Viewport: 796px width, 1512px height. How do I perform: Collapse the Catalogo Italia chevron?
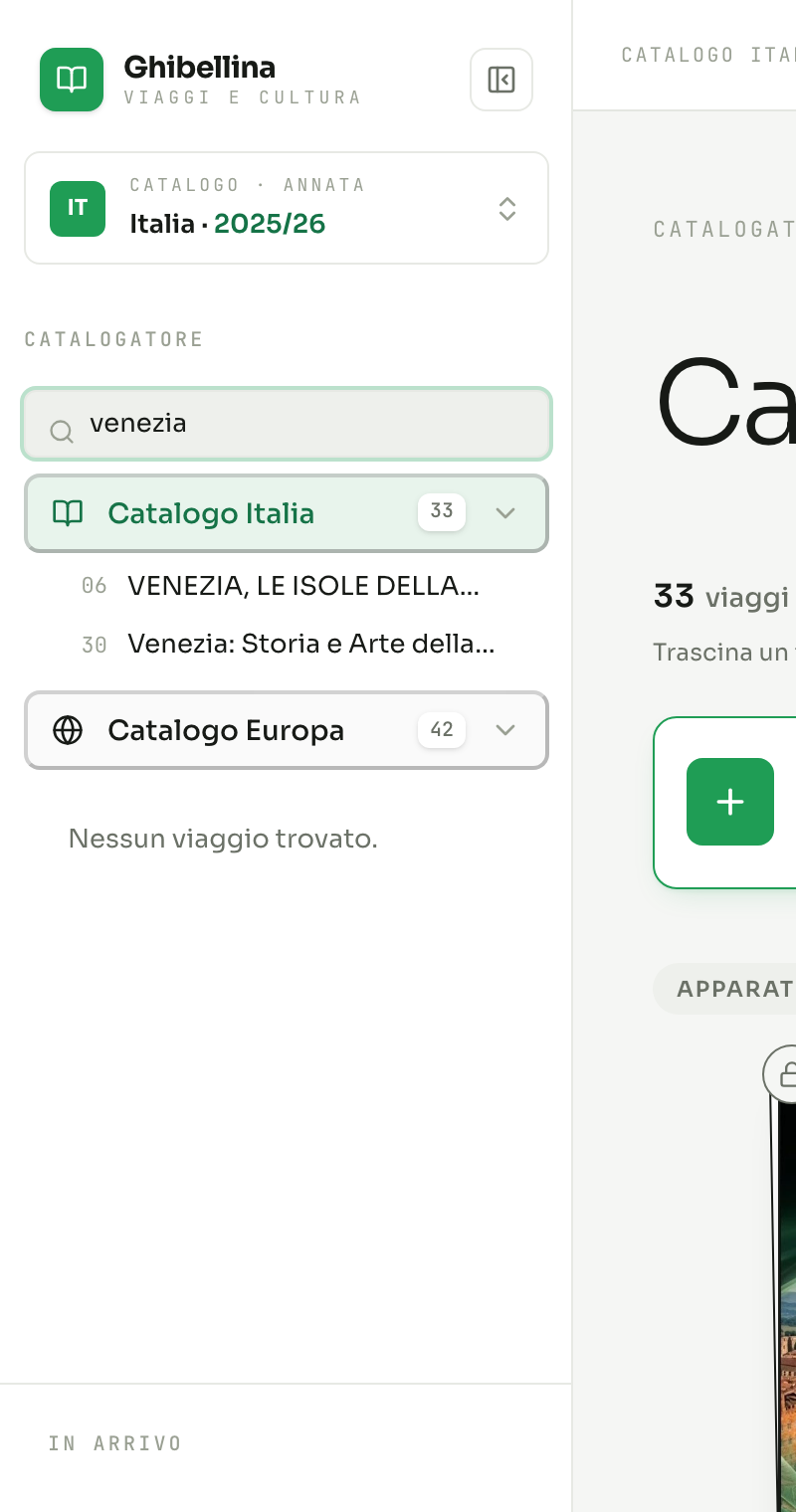point(505,513)
